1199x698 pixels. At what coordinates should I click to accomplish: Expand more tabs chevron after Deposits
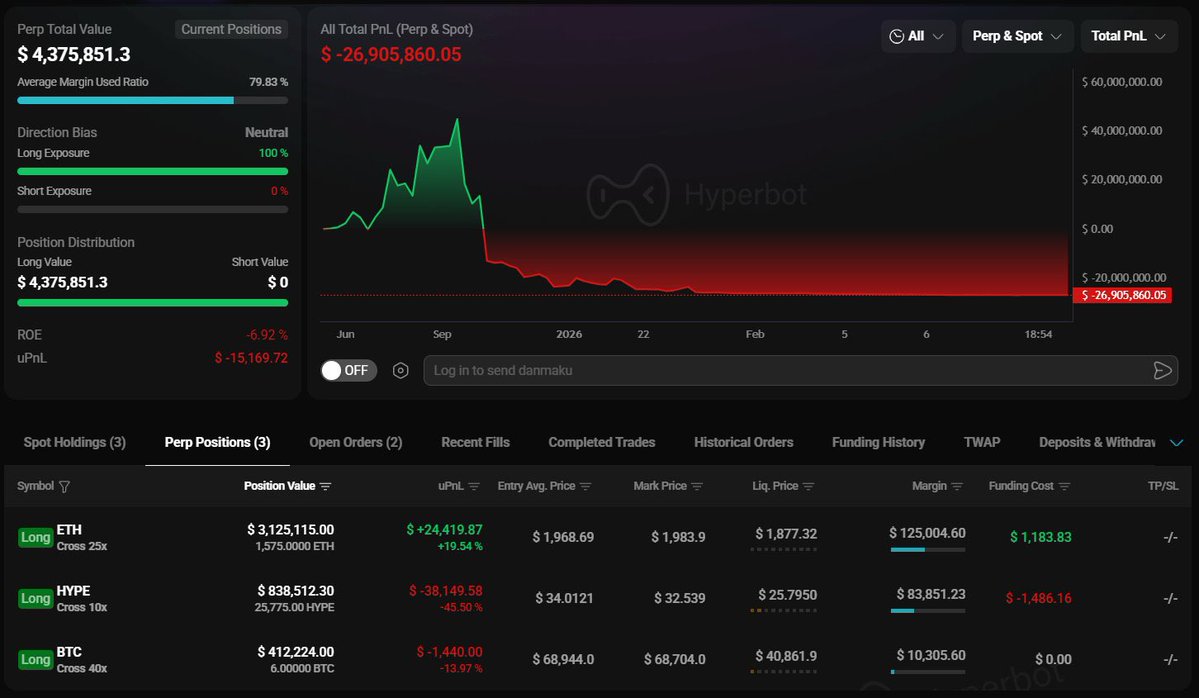1176,443
